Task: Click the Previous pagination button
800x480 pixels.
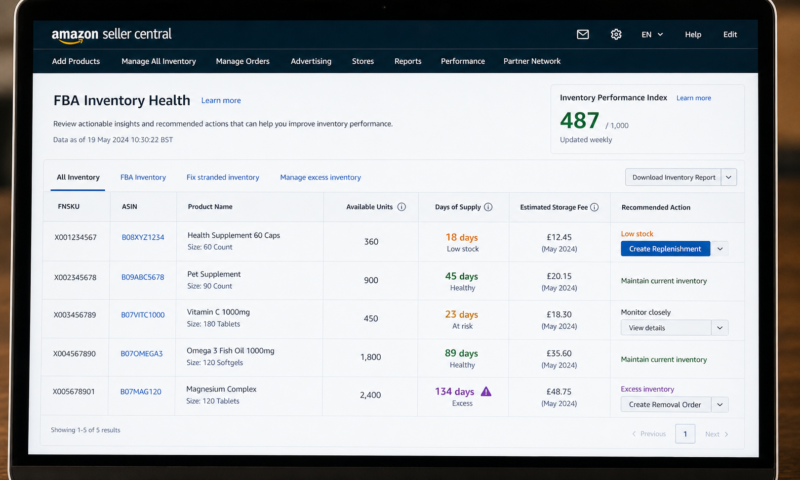Action: (649, 434)
